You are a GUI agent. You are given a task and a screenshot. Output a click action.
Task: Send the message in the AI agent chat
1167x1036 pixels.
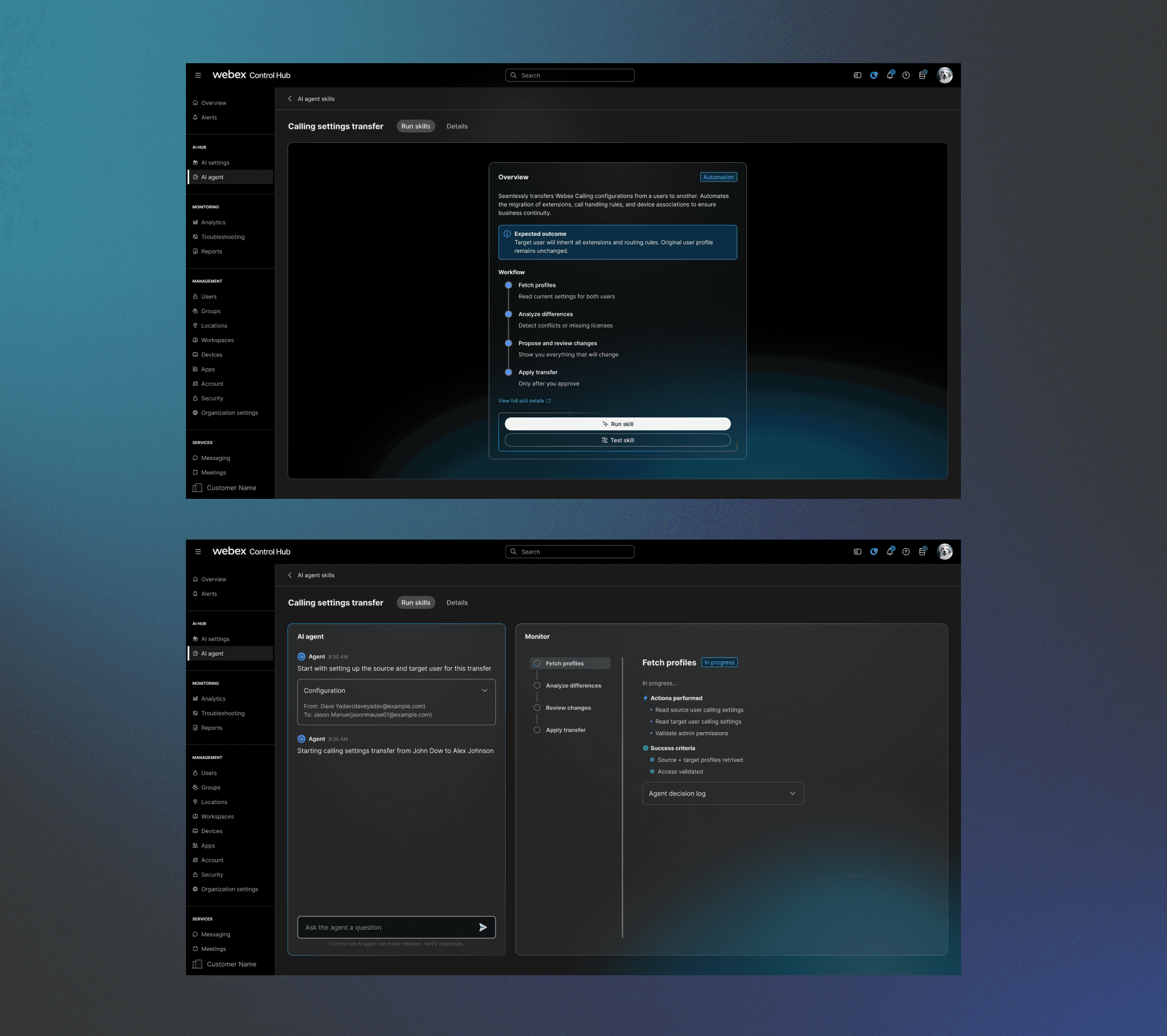click(x=483, y=927)
